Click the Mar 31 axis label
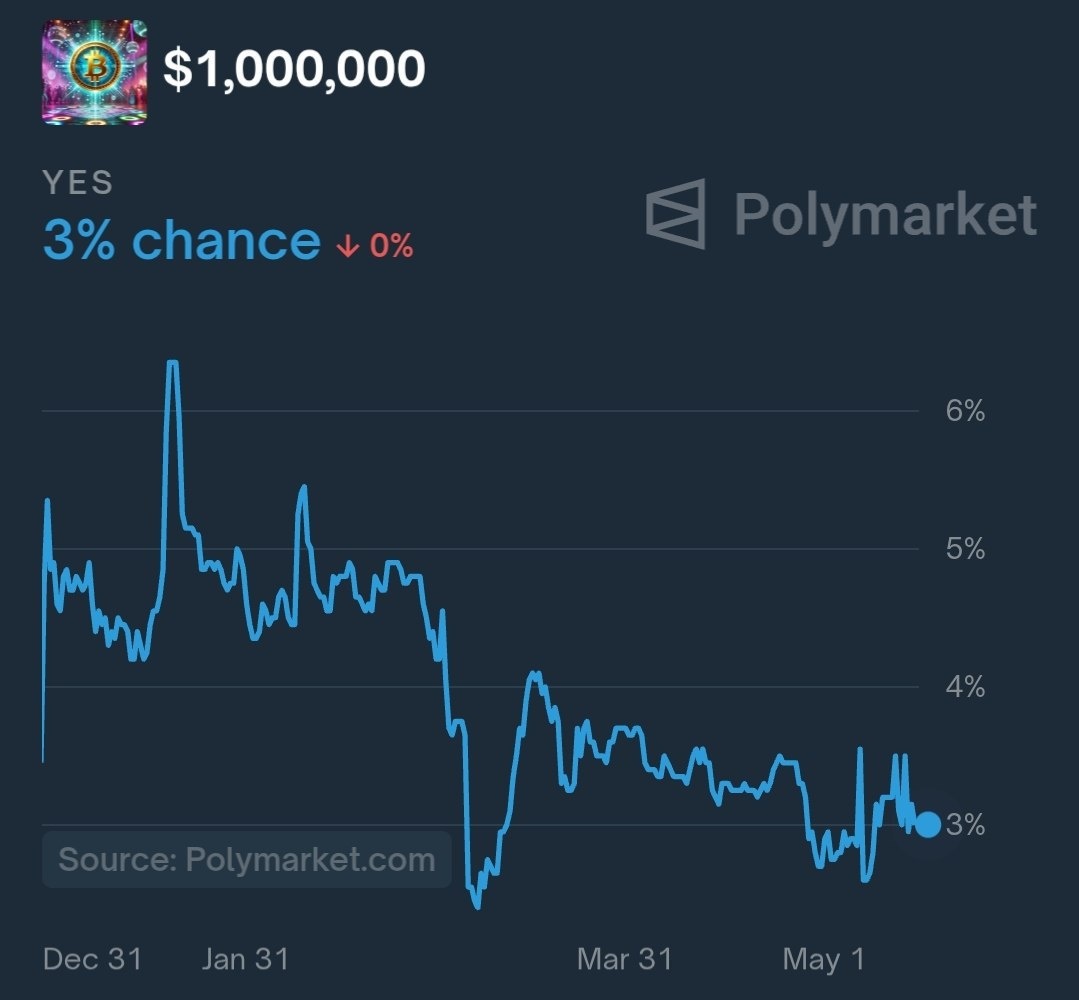Image resolution: width=1079 pixels, height=1000 pixels. point(624,959)
